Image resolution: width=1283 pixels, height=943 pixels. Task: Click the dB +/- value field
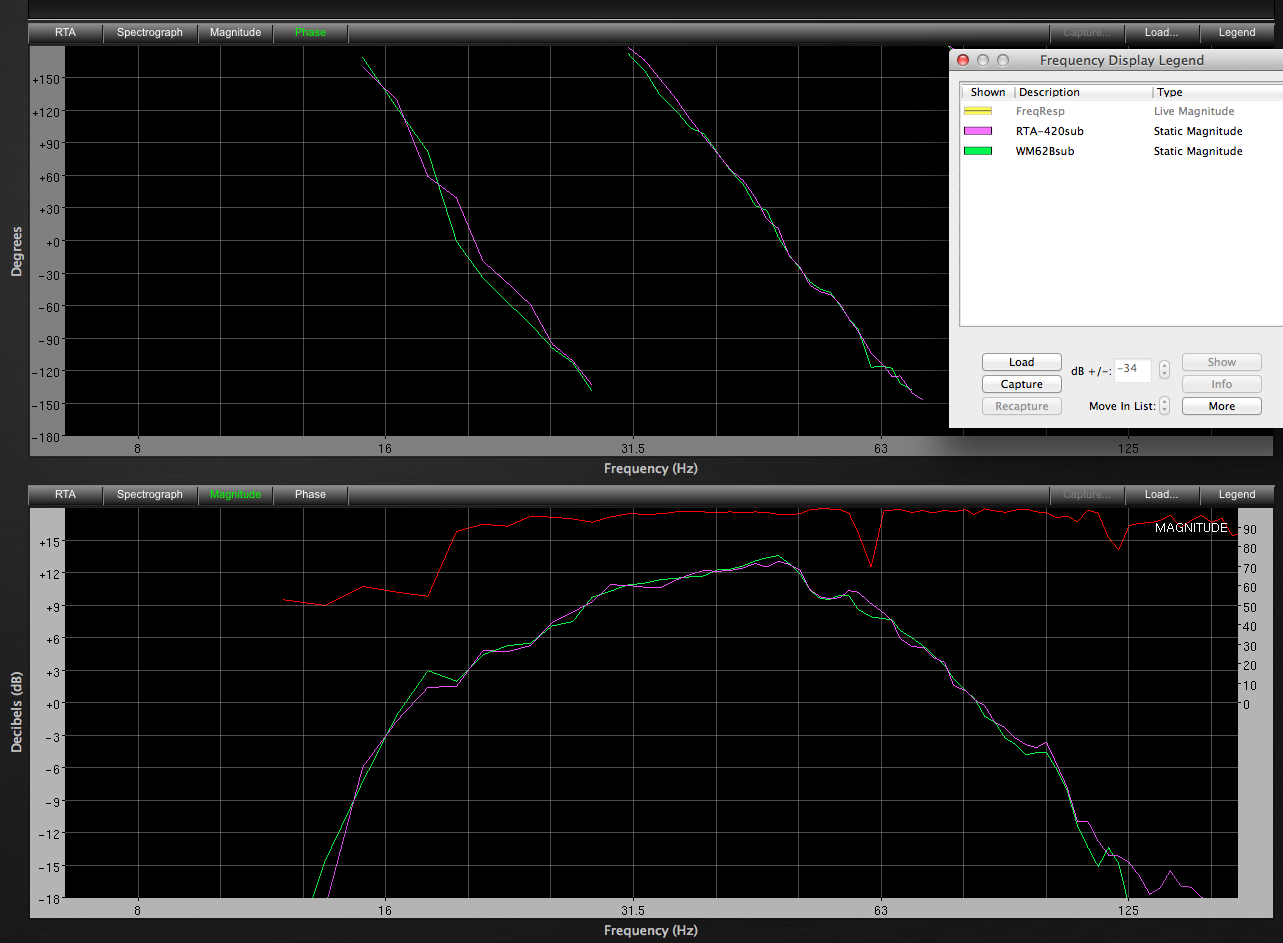click(x=1133, y=369)
